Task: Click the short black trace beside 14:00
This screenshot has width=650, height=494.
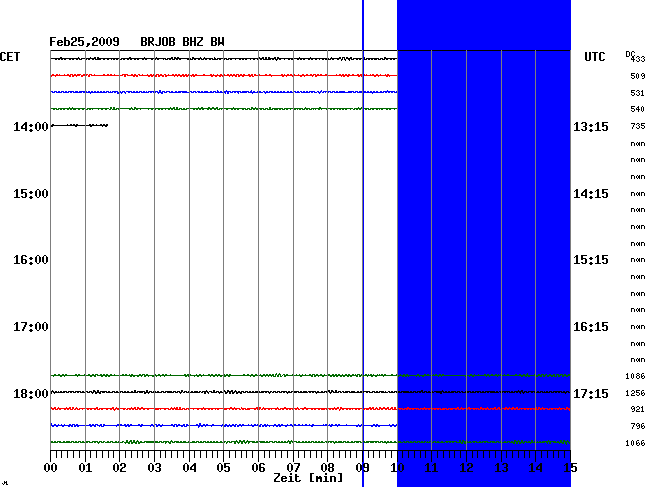Action: 79,125
